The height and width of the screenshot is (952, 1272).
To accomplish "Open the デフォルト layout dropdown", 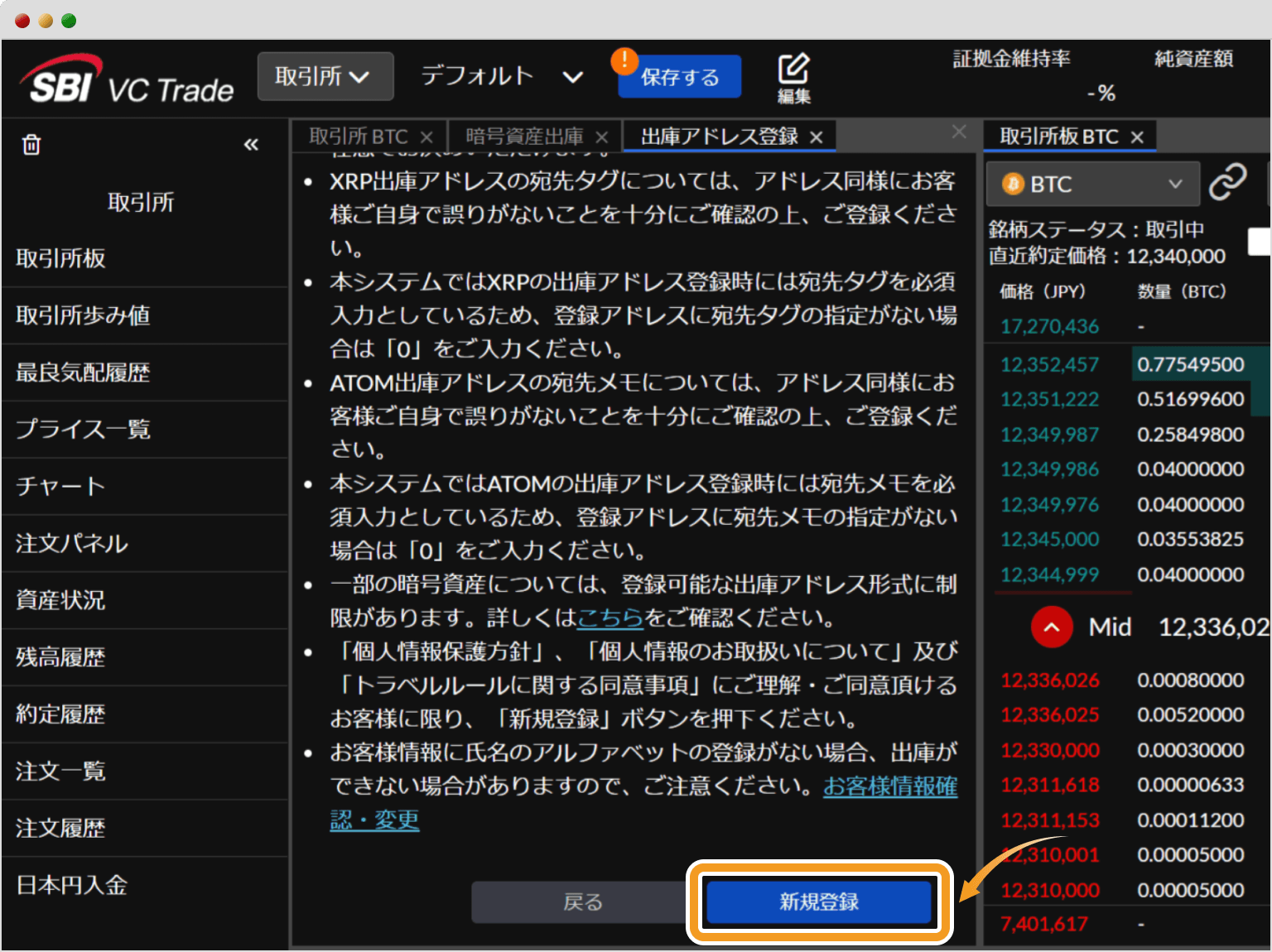I will pyautogui.click(x=502, y=76).
